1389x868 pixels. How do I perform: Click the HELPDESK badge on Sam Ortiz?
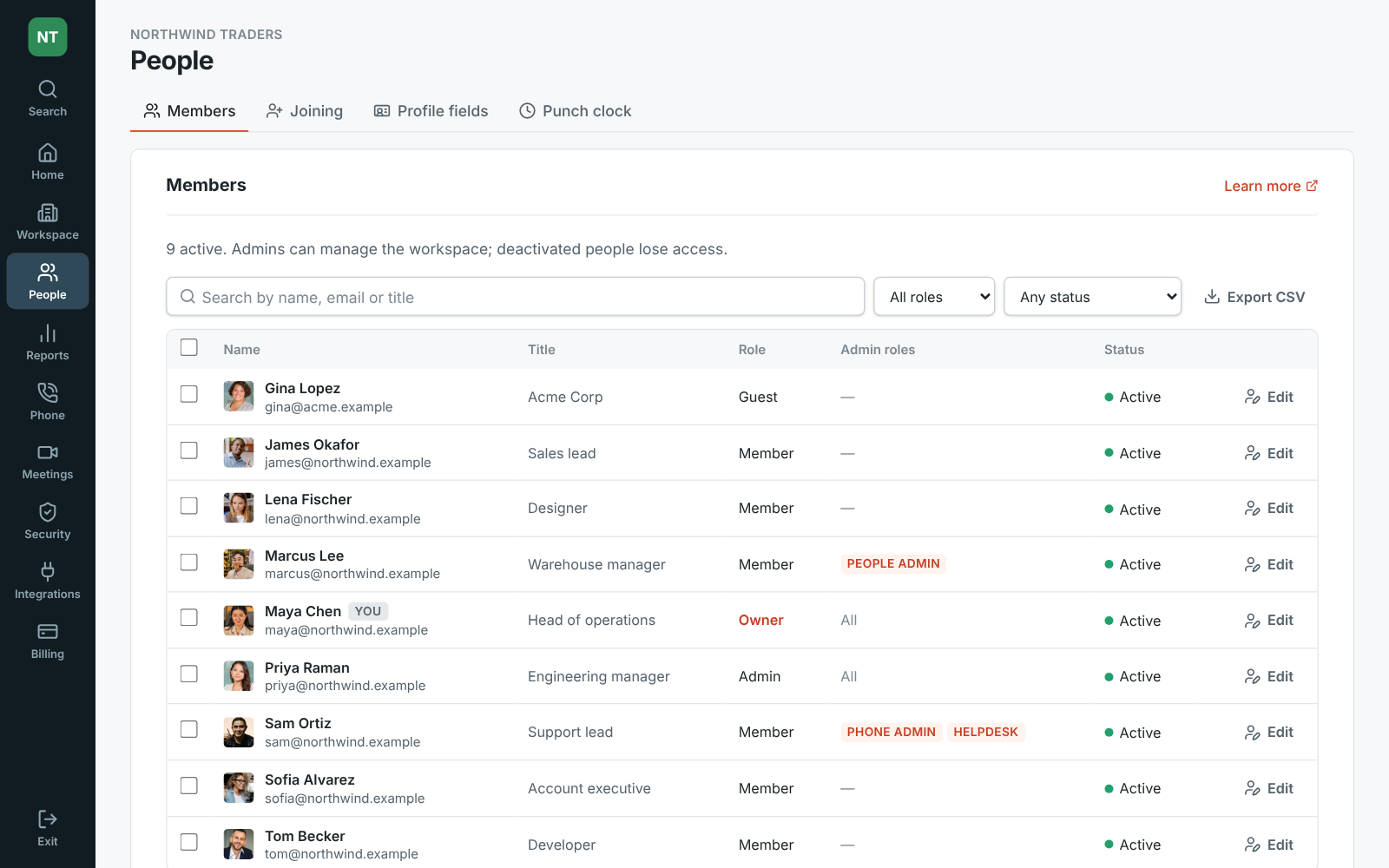[x=985, y=732]
